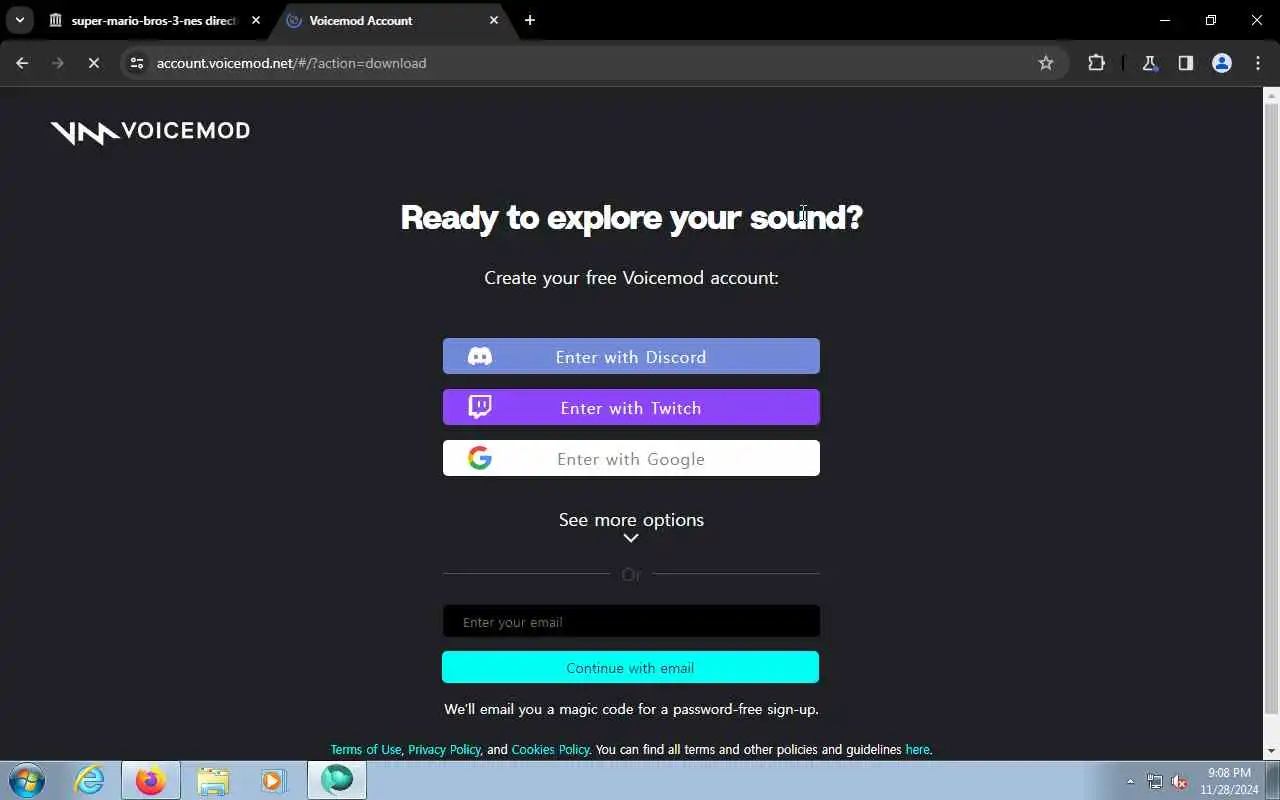Click the page scrollbar down arrow
The width and height of the screenshot is (1280, 800).
1271,751
